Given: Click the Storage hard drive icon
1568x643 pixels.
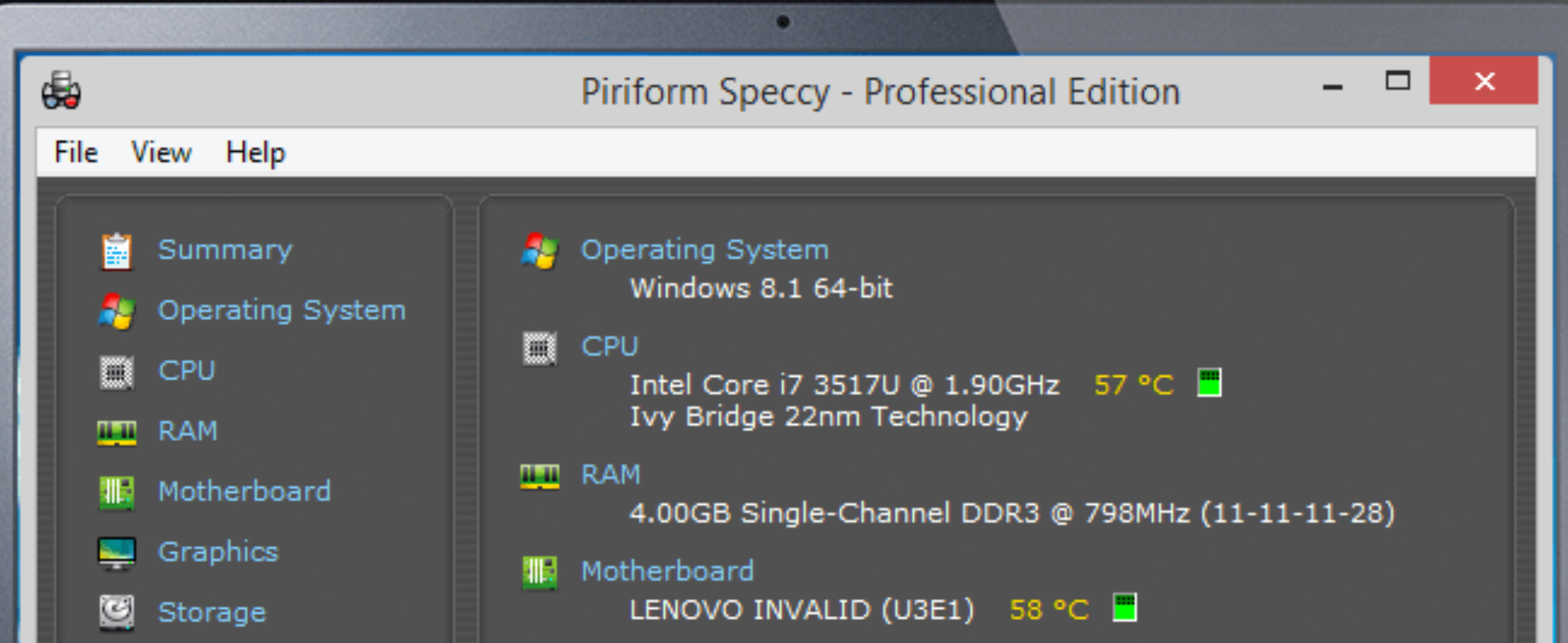Looking at the screenshot, I should point(116,612).
